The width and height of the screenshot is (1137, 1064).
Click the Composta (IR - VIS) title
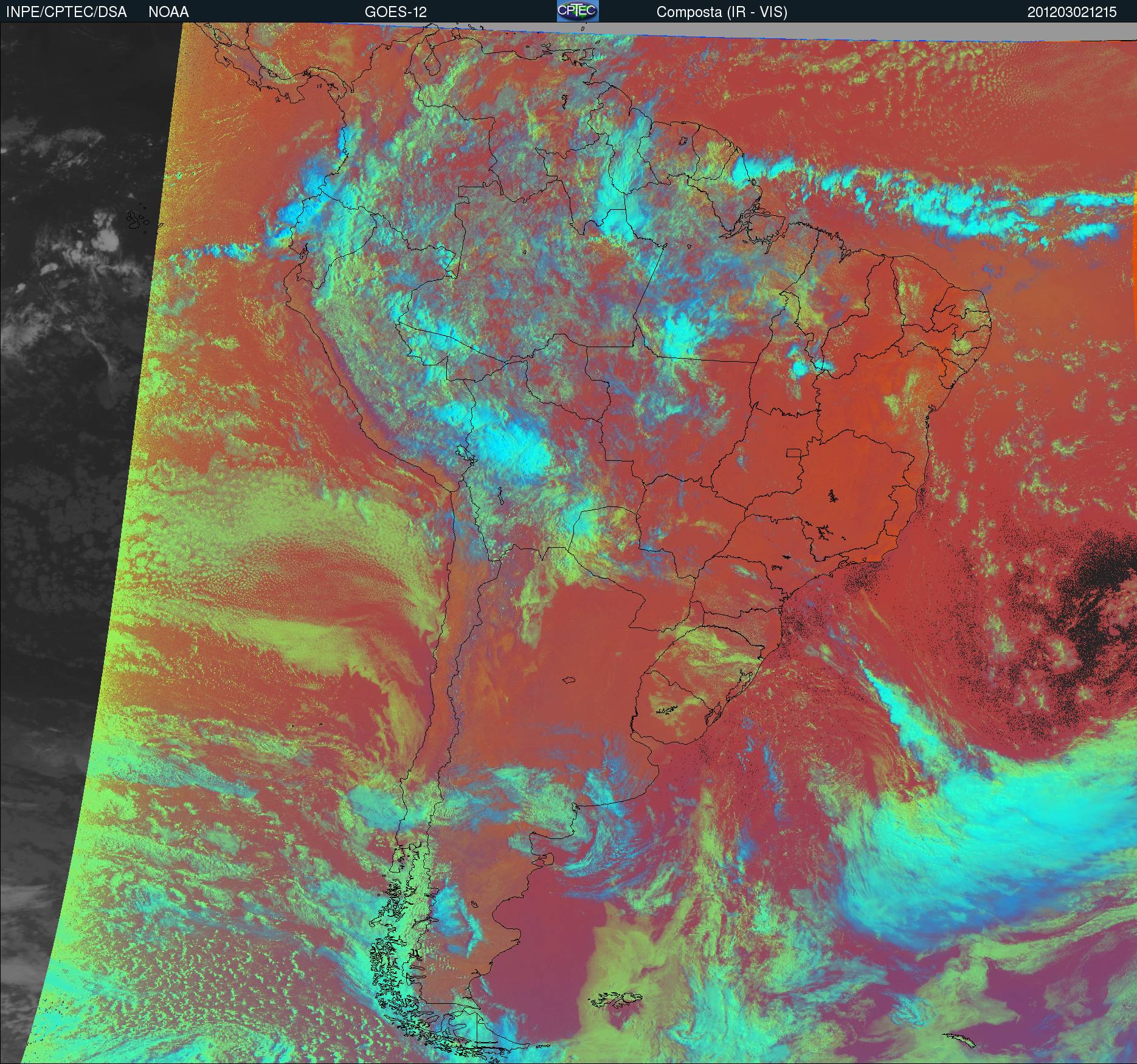(x=722, y=12)
